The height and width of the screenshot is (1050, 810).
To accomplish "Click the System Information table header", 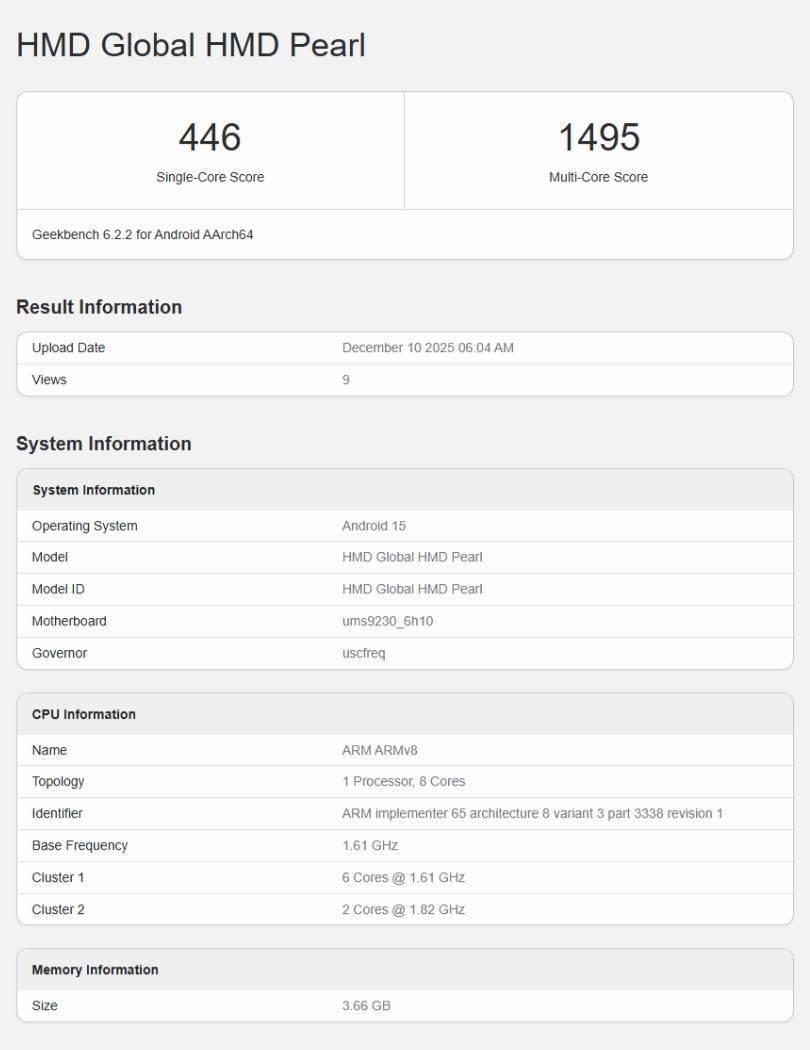I will coord(94,490).
